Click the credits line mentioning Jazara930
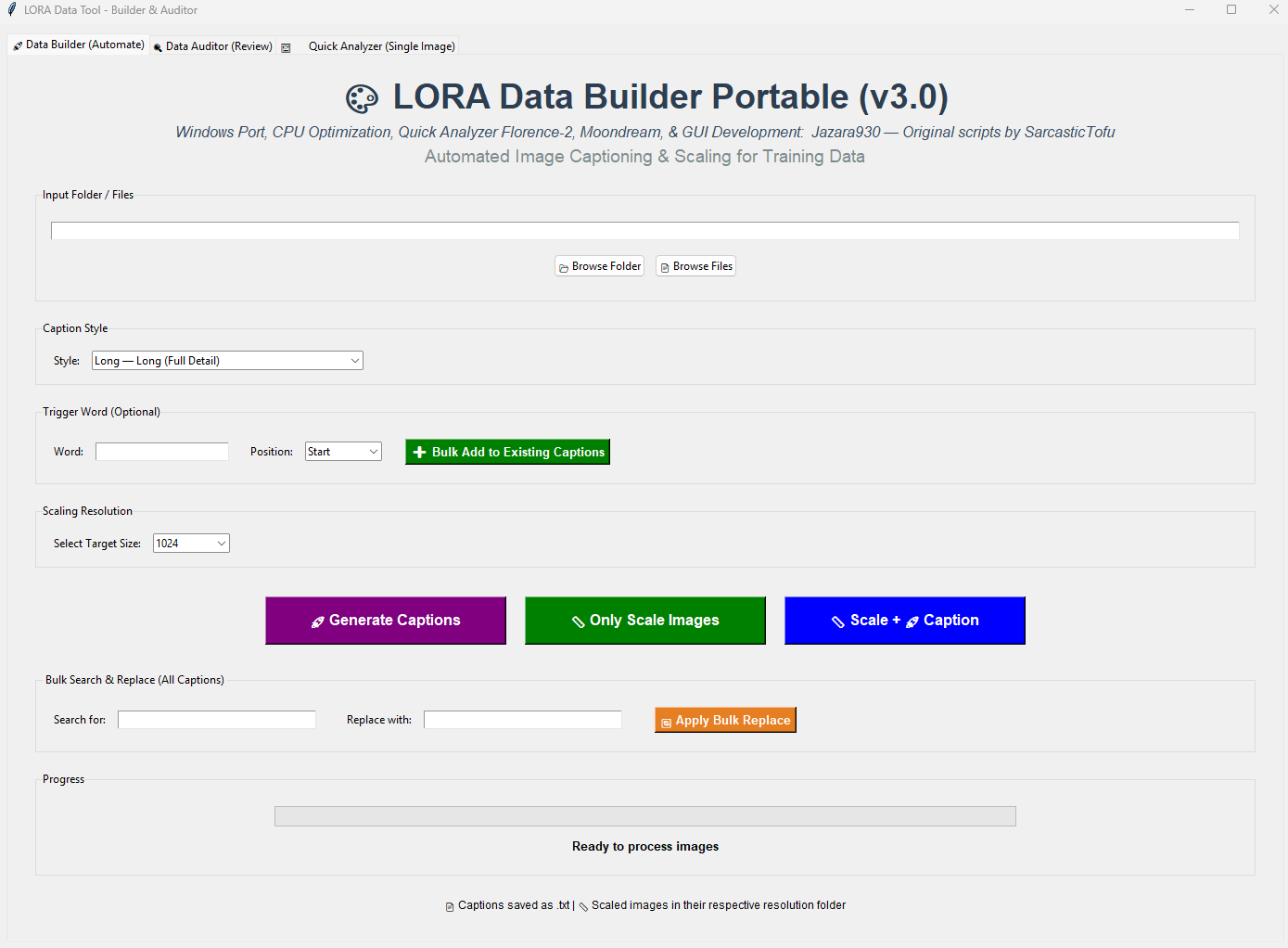Screen dimensions: 1288x948 coord(645,133)
